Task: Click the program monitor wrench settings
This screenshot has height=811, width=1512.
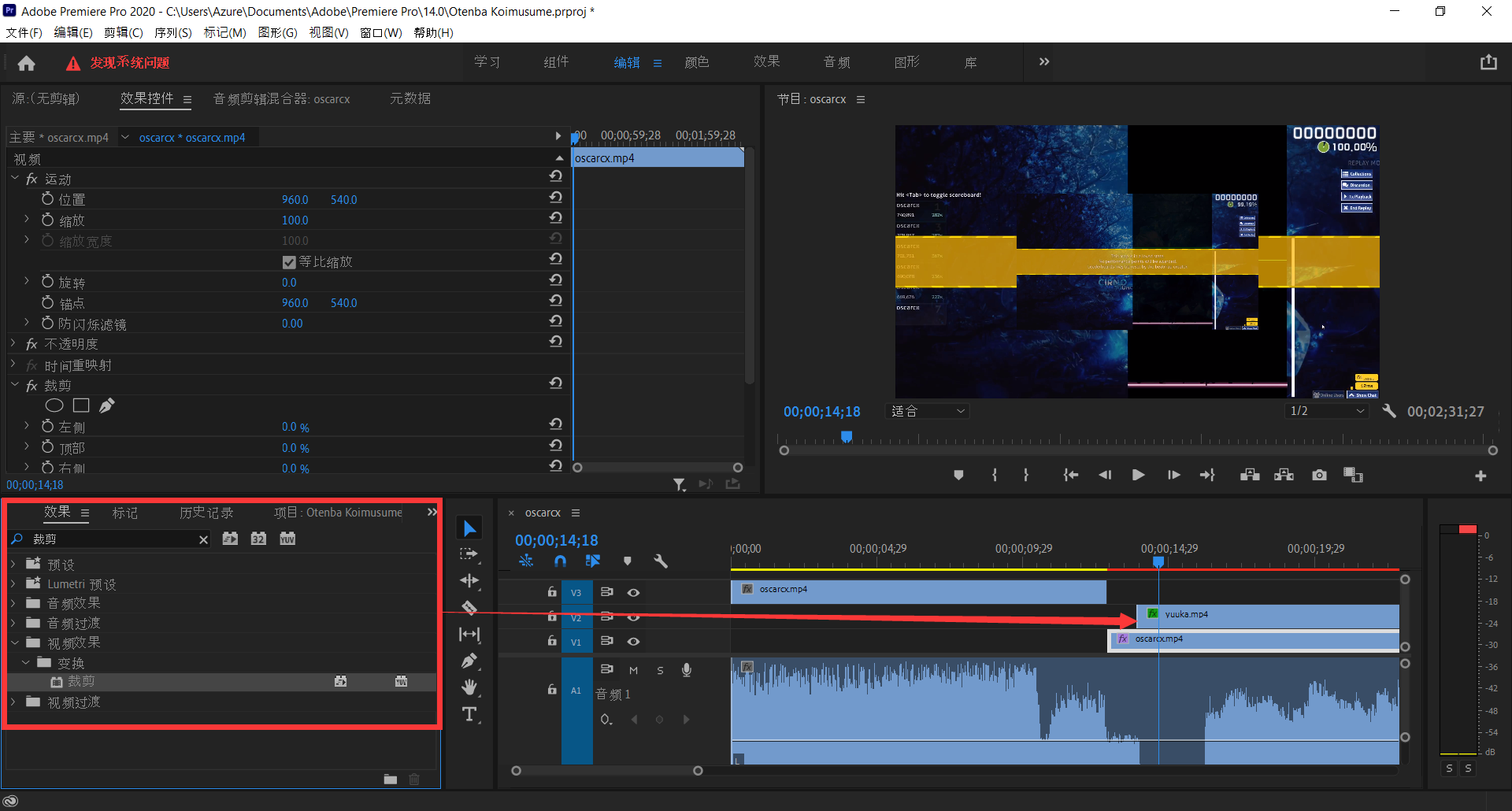Action: [1389, 411]
